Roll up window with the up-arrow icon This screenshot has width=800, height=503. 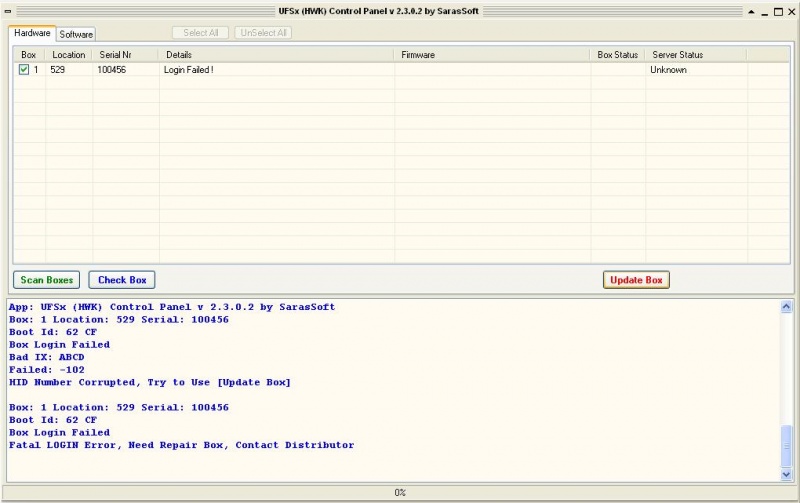751,12
